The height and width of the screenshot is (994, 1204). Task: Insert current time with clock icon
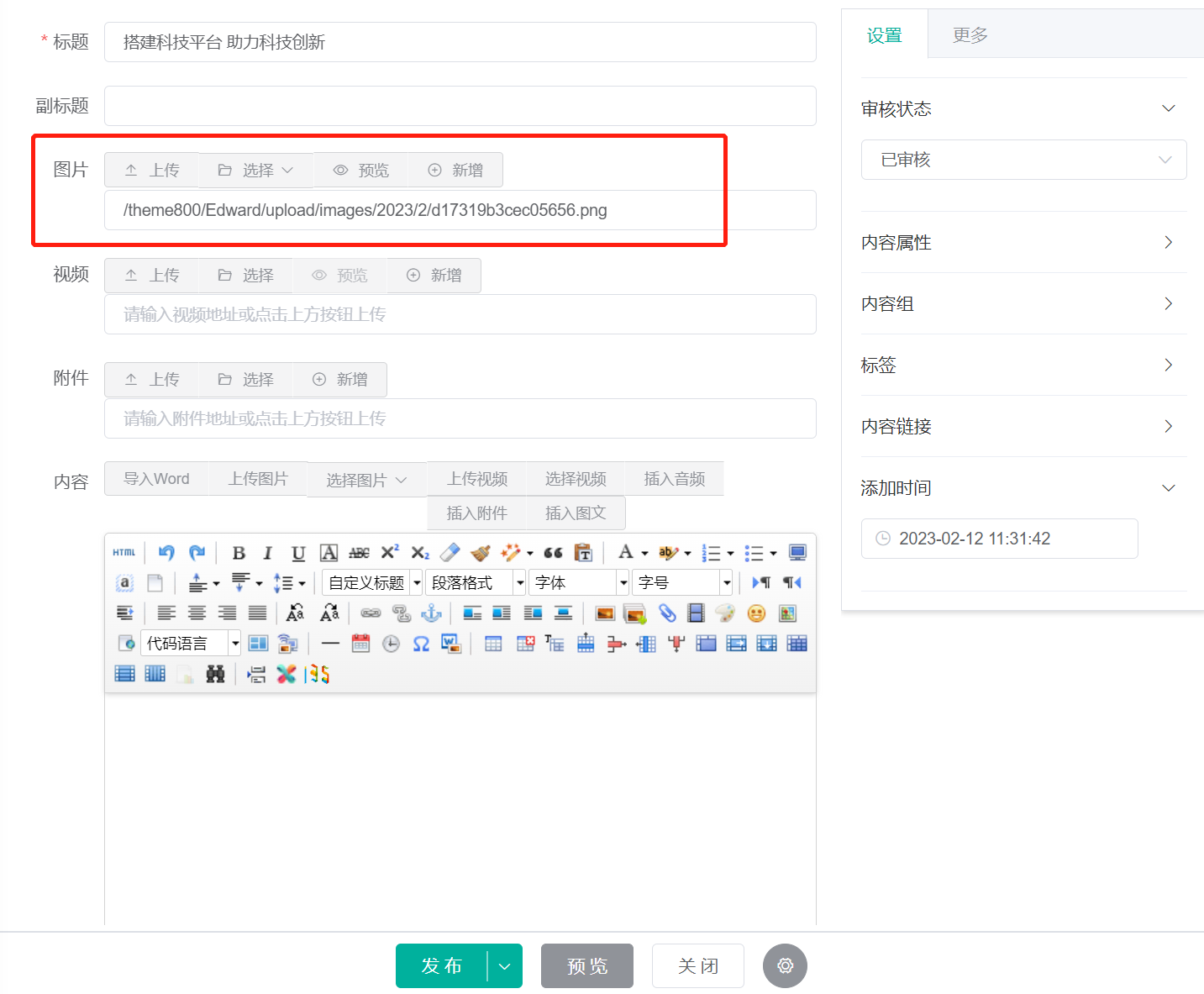(x=391, y=644)
